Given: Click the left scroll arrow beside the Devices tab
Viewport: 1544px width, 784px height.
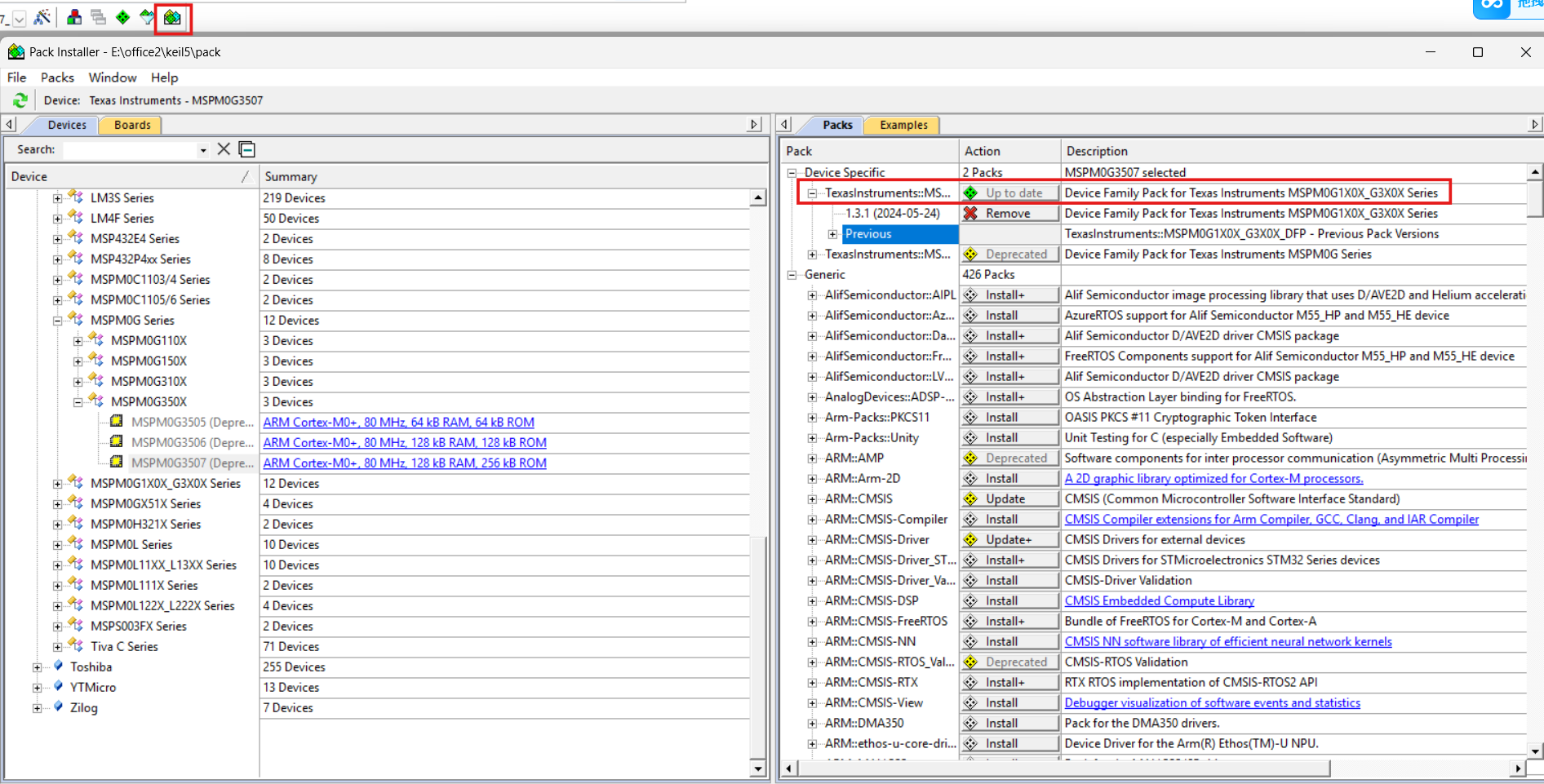Looking at the screenshot, I should pyautogui.click(x=8, y=124).
